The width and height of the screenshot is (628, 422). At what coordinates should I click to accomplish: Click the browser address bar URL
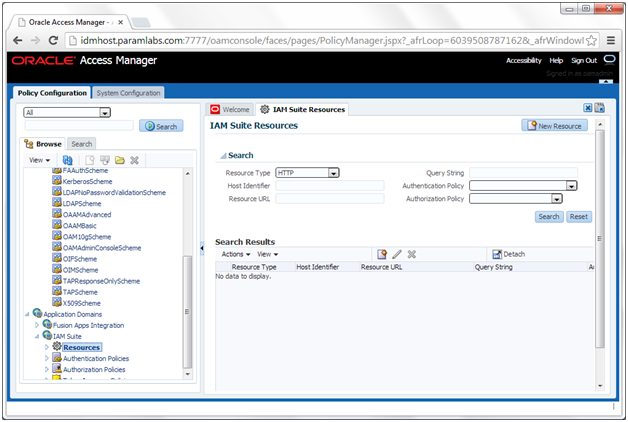pyautogui.click(x=332, y=40)
